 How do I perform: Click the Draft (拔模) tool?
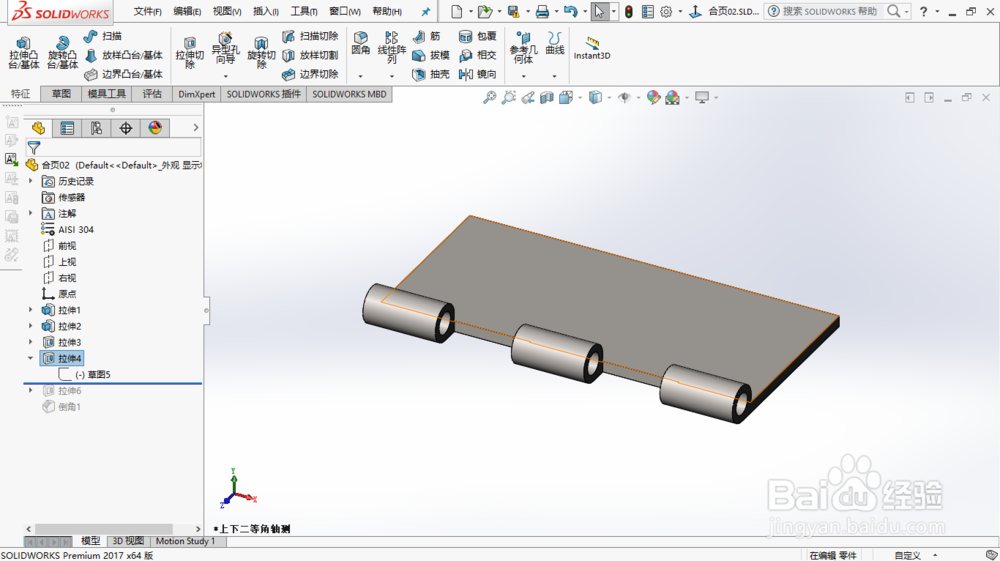[431, 55]
